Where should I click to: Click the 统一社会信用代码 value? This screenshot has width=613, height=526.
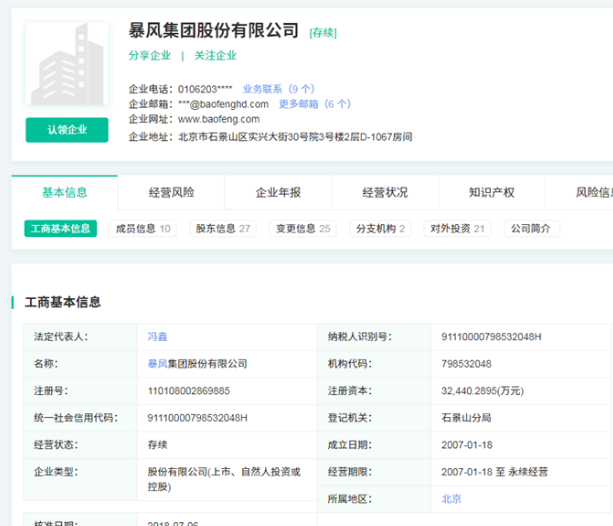point(197,418)
